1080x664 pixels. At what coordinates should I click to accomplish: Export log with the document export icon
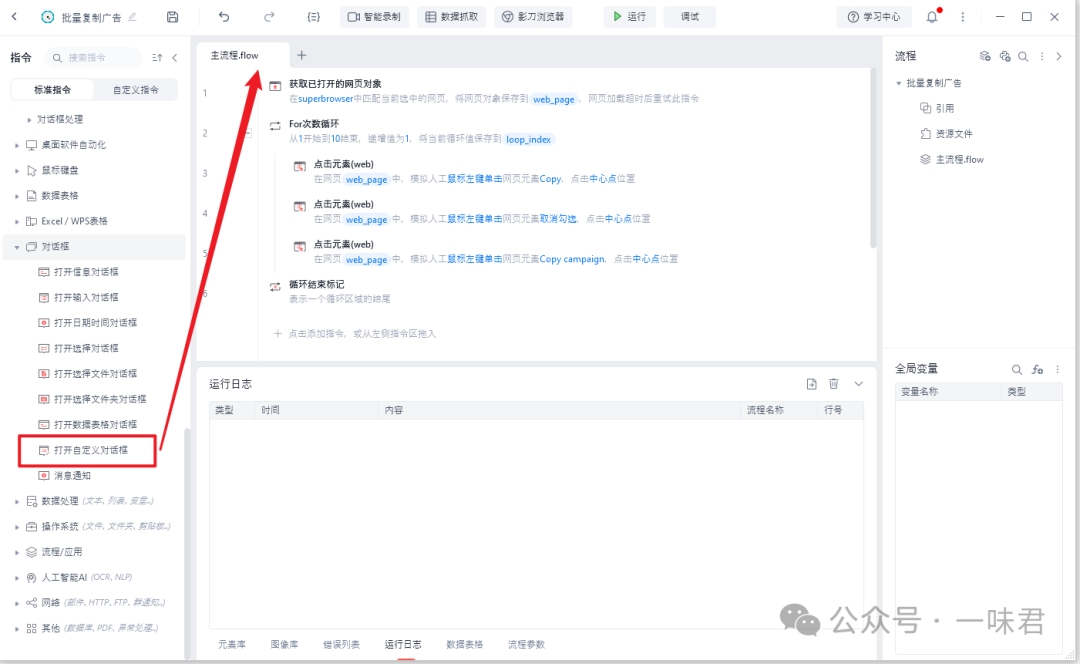[x=811, y=383]
